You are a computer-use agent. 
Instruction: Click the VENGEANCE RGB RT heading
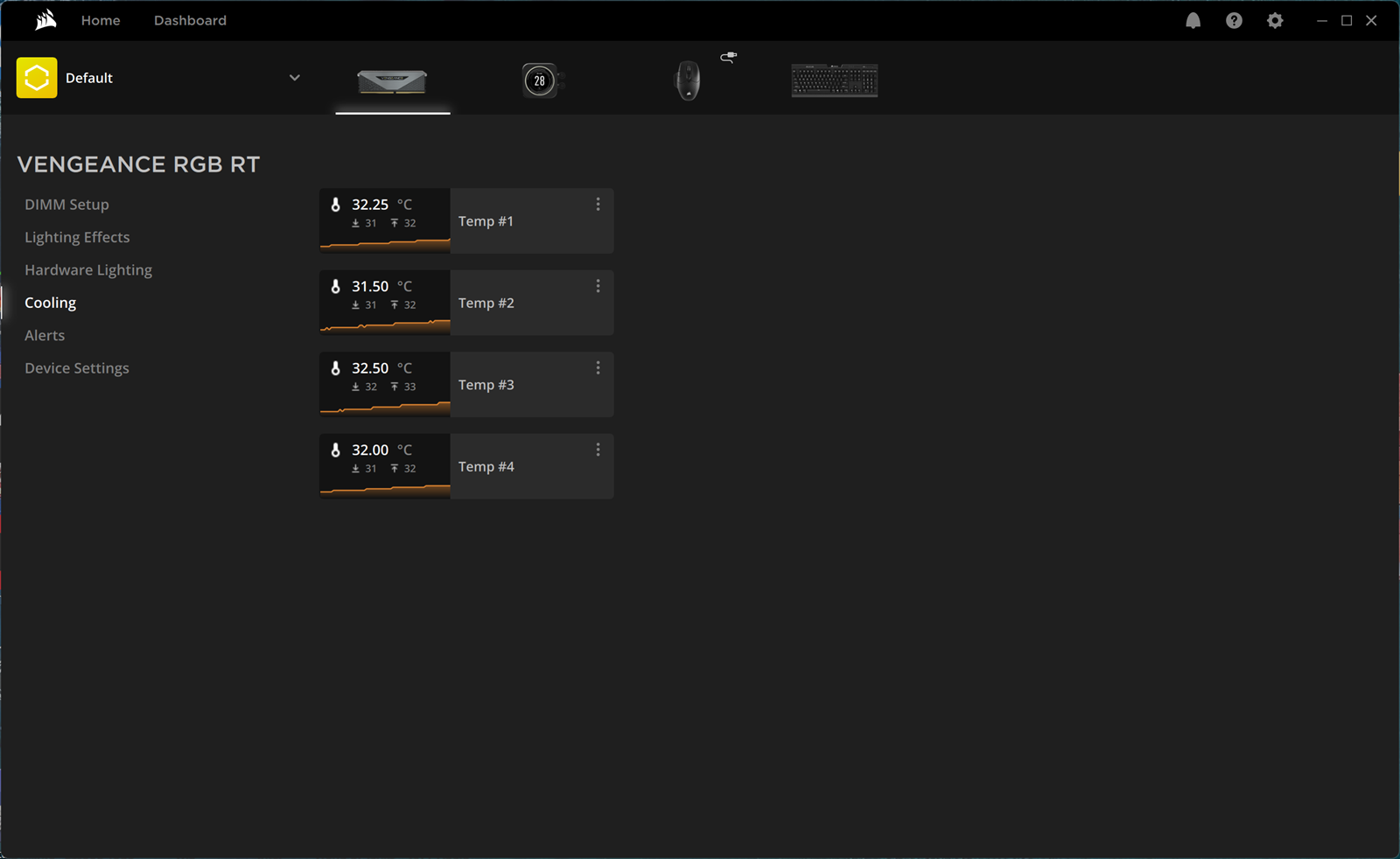point(138,164)
